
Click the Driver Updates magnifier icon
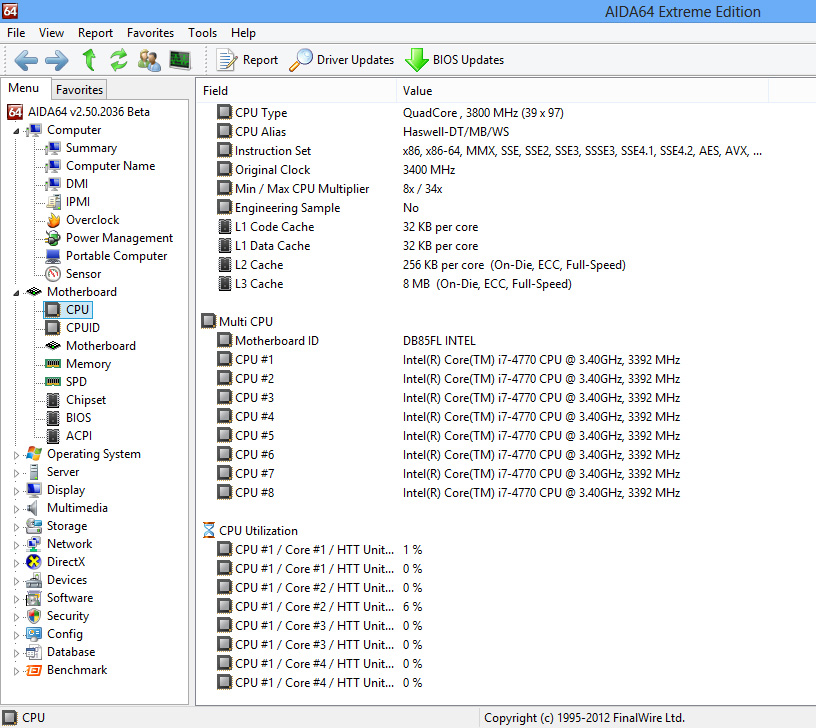click(301, 60)
